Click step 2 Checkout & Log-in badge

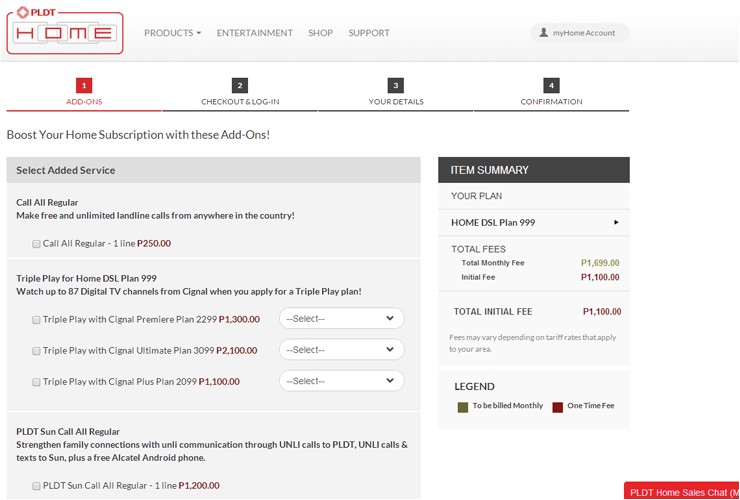point(240,86)
